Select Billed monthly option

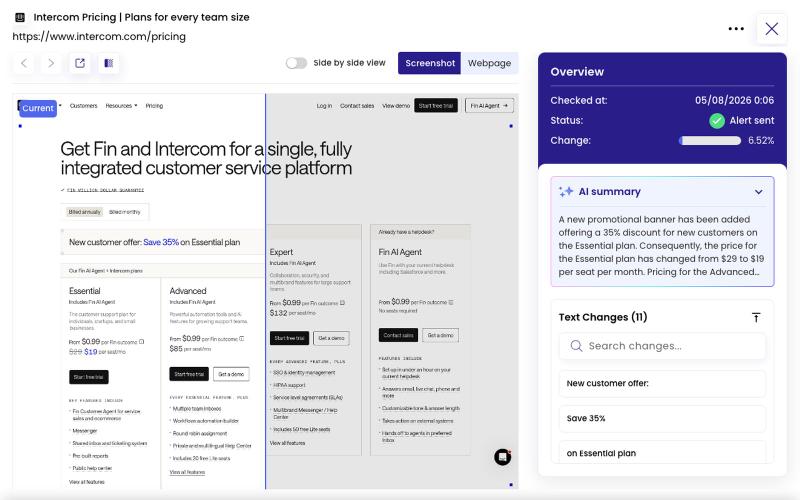point(124,212)
